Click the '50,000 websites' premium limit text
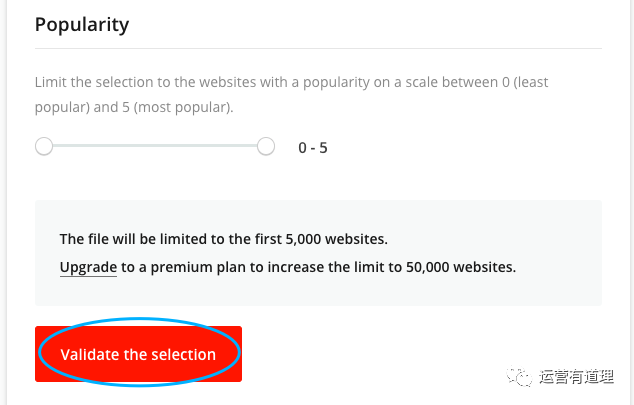 click(x=455, y=267)
